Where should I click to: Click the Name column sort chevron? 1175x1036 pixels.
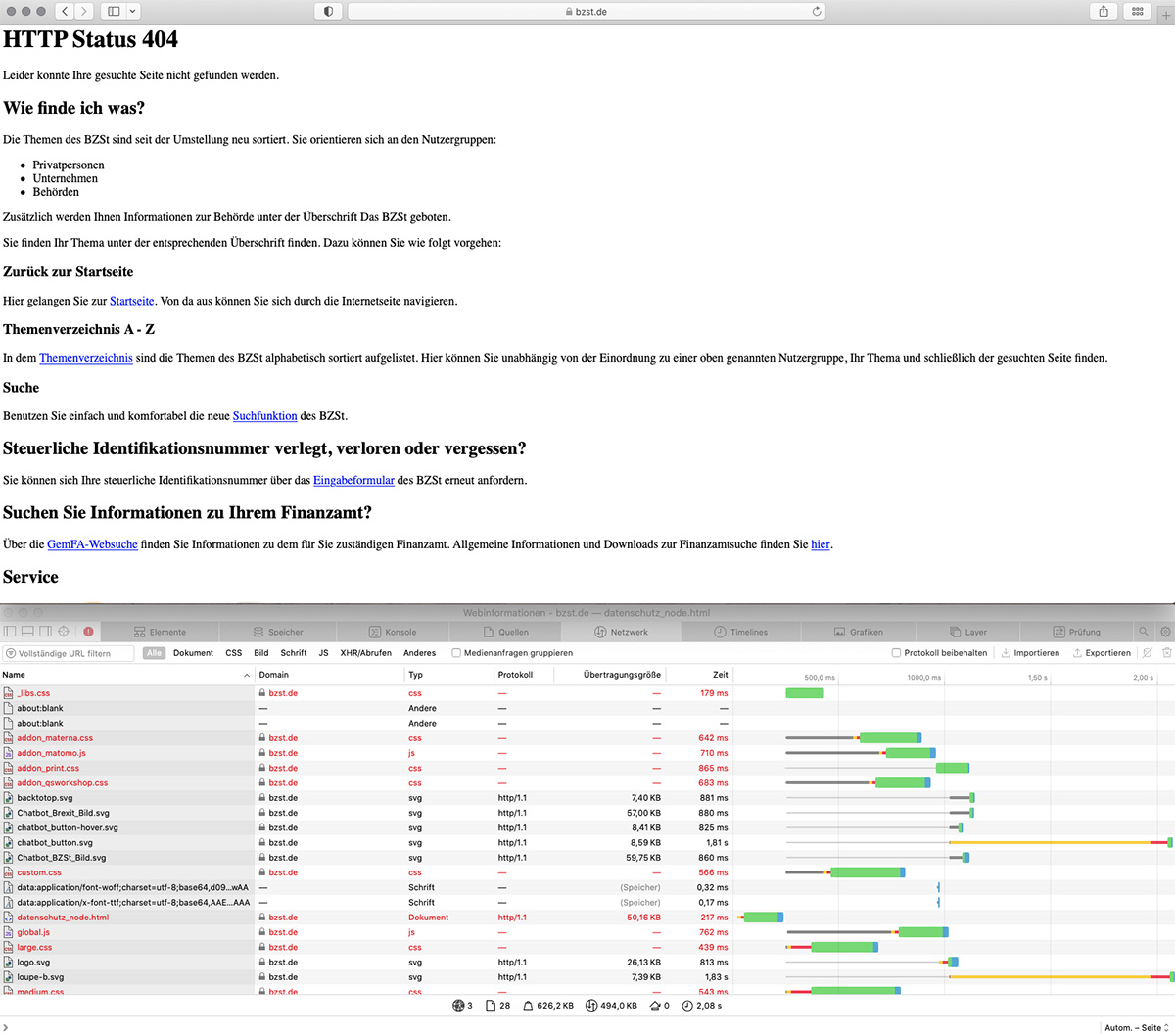[x=246, y=675]
